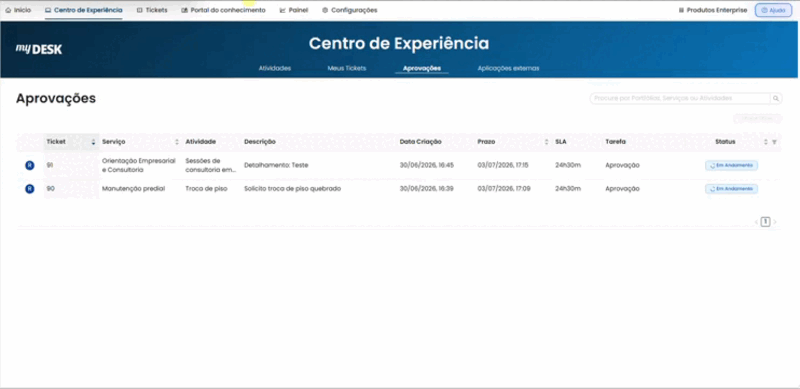Click deadline 03/07/2026, 17:09
800x389 pixels.
pos(504,189)
